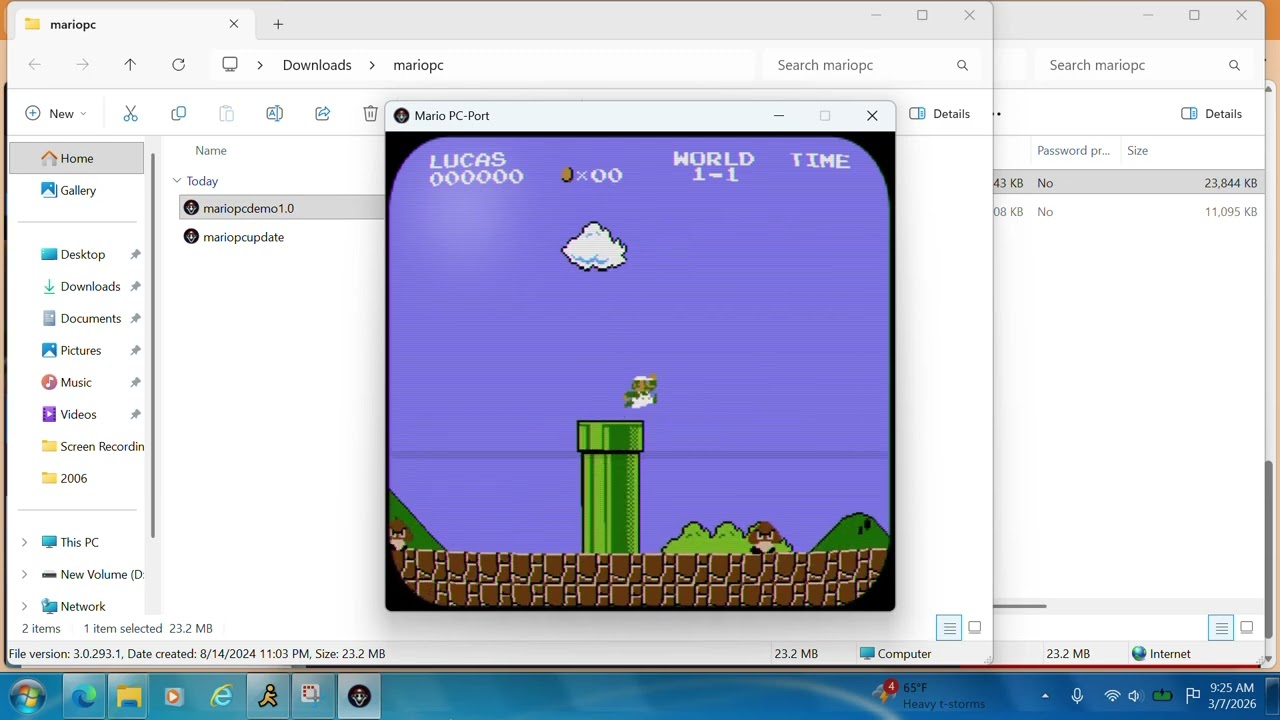
Task: Open Gallery in navigation pane
Action: (77, 190)
